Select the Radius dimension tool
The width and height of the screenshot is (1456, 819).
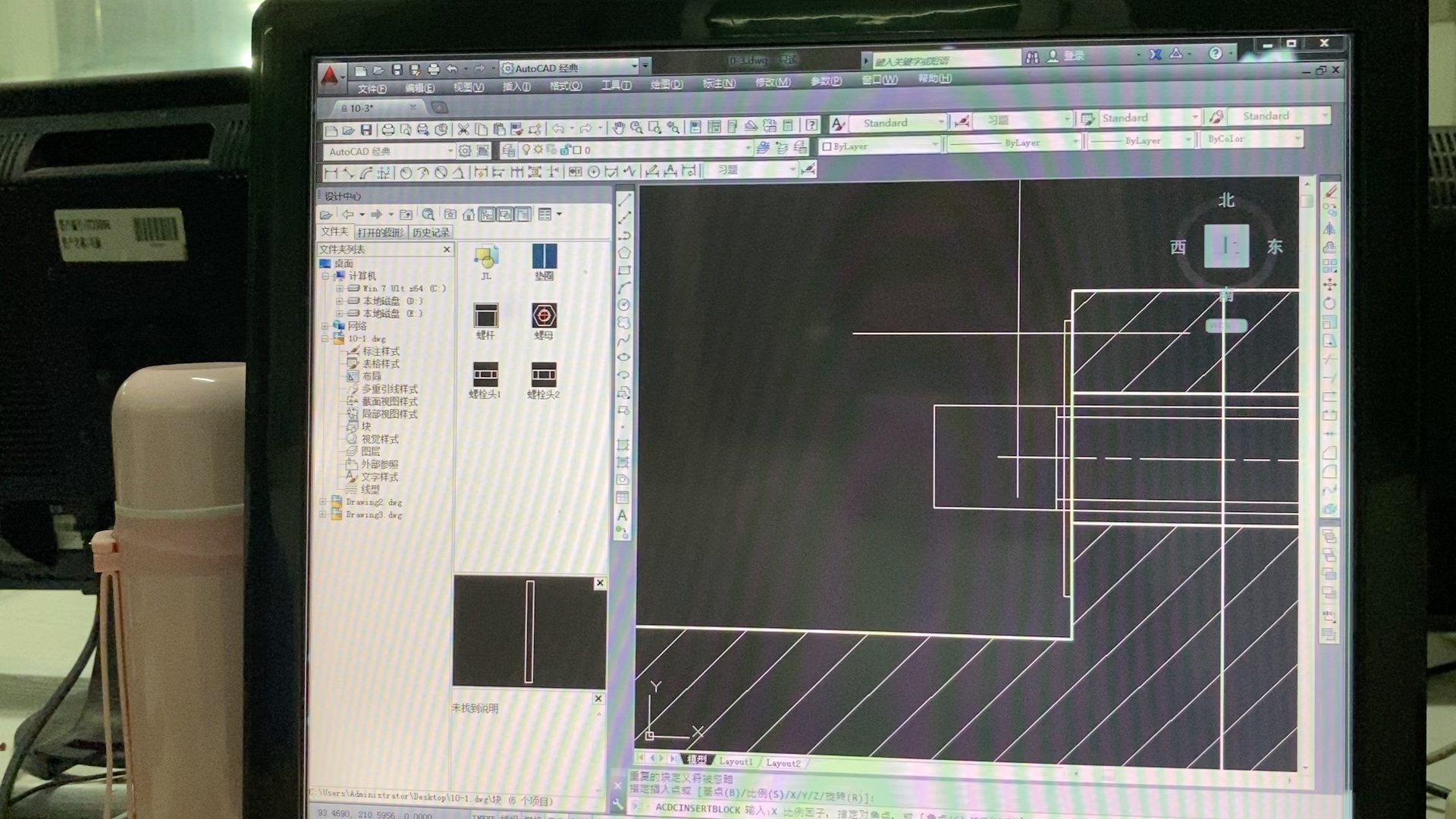[x=406, y=173]
